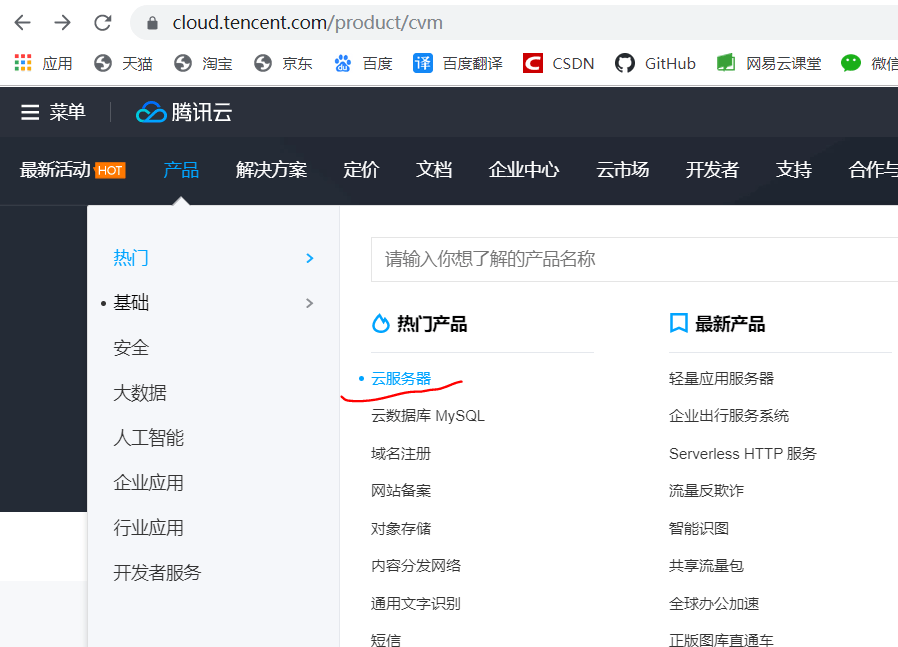Image resolution: width=898 pixels, height=647 pixels.
Task: Open the GitHub bookmark
Action: (x=655, y=63)
